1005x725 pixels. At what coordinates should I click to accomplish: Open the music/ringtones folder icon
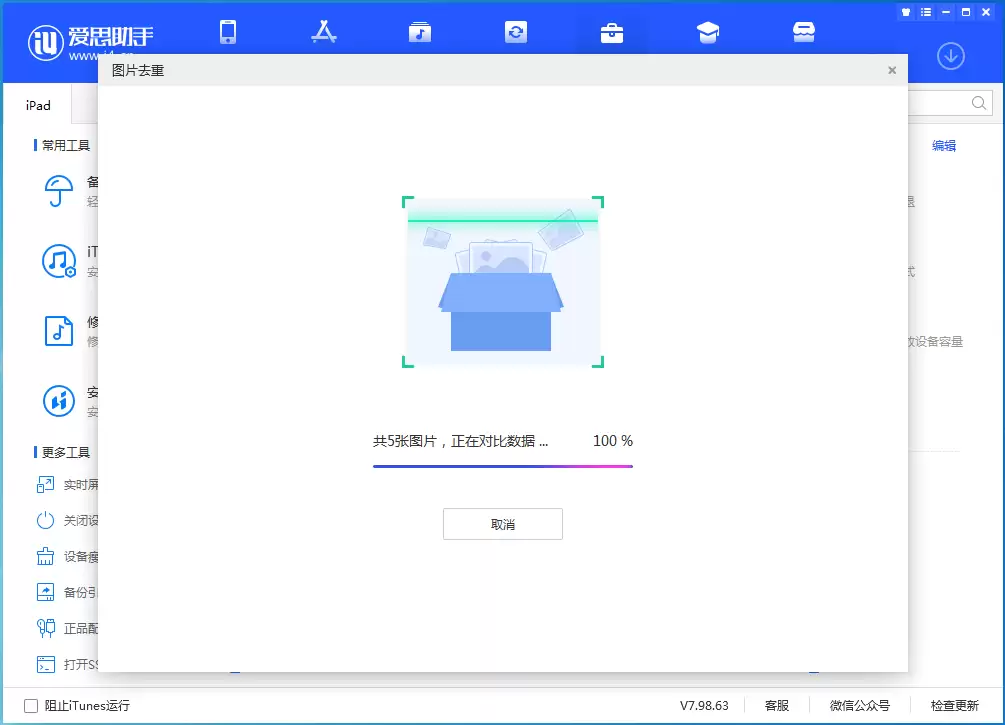(x=420, y=32)
